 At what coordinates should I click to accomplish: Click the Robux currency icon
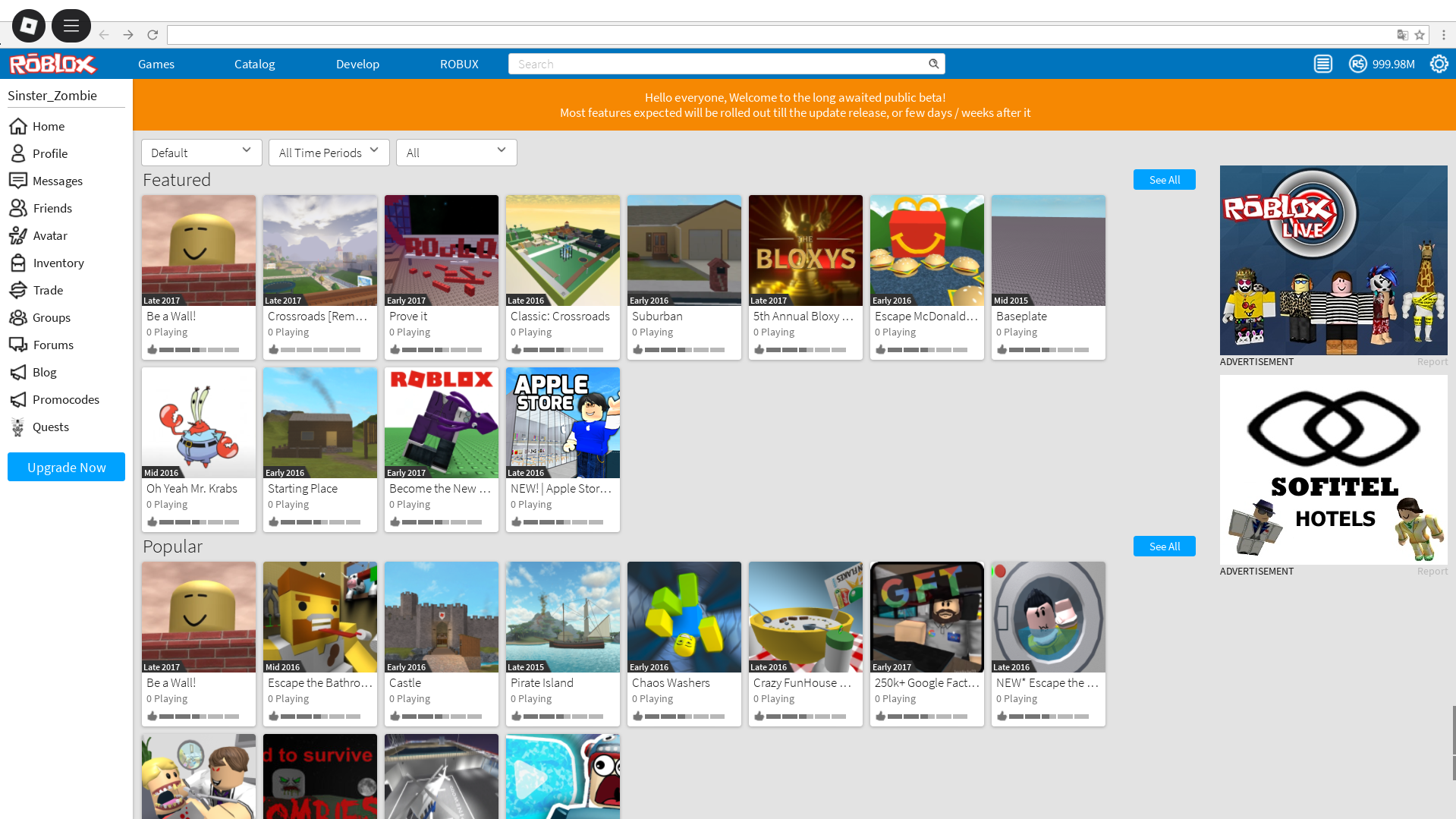(x=1357, y=64)
